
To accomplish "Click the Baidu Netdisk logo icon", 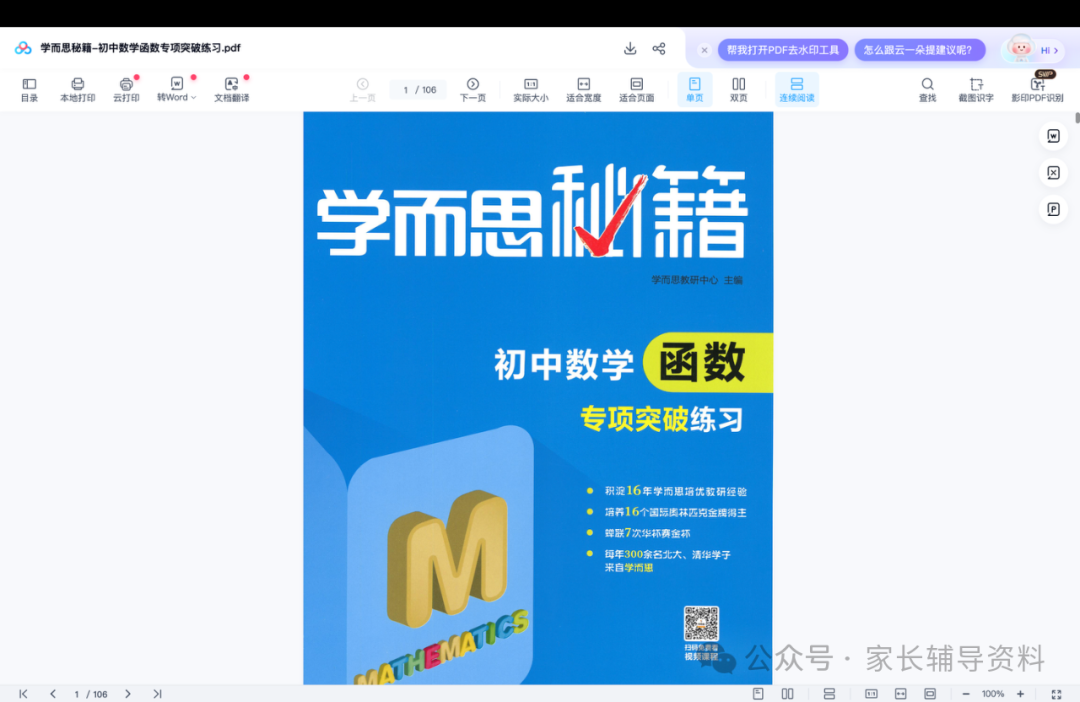I will tap(23, 48).
